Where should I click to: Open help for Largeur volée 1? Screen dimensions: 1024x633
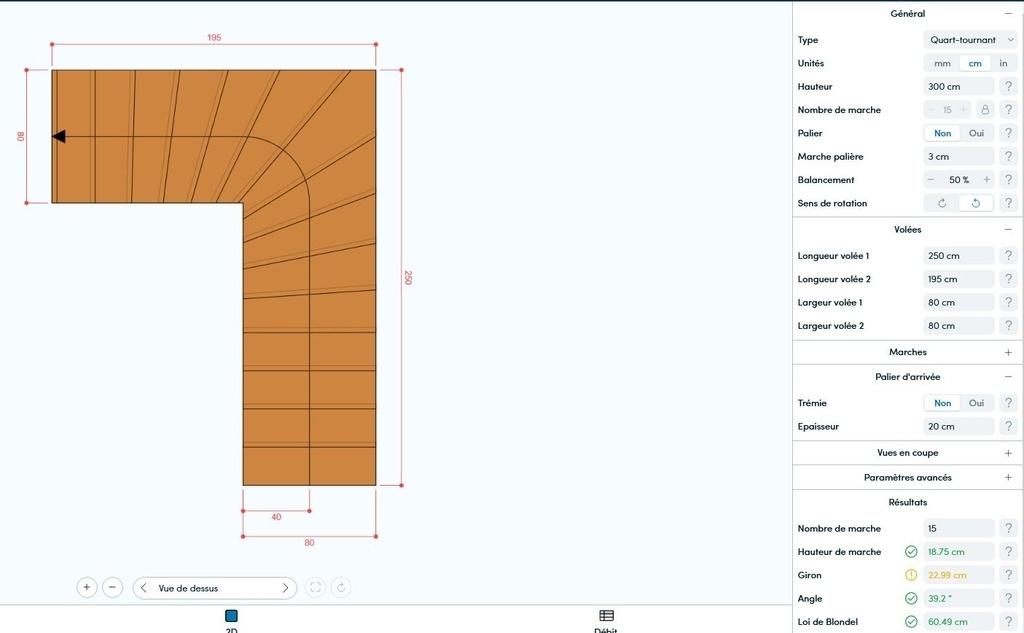coord(1008,302)
